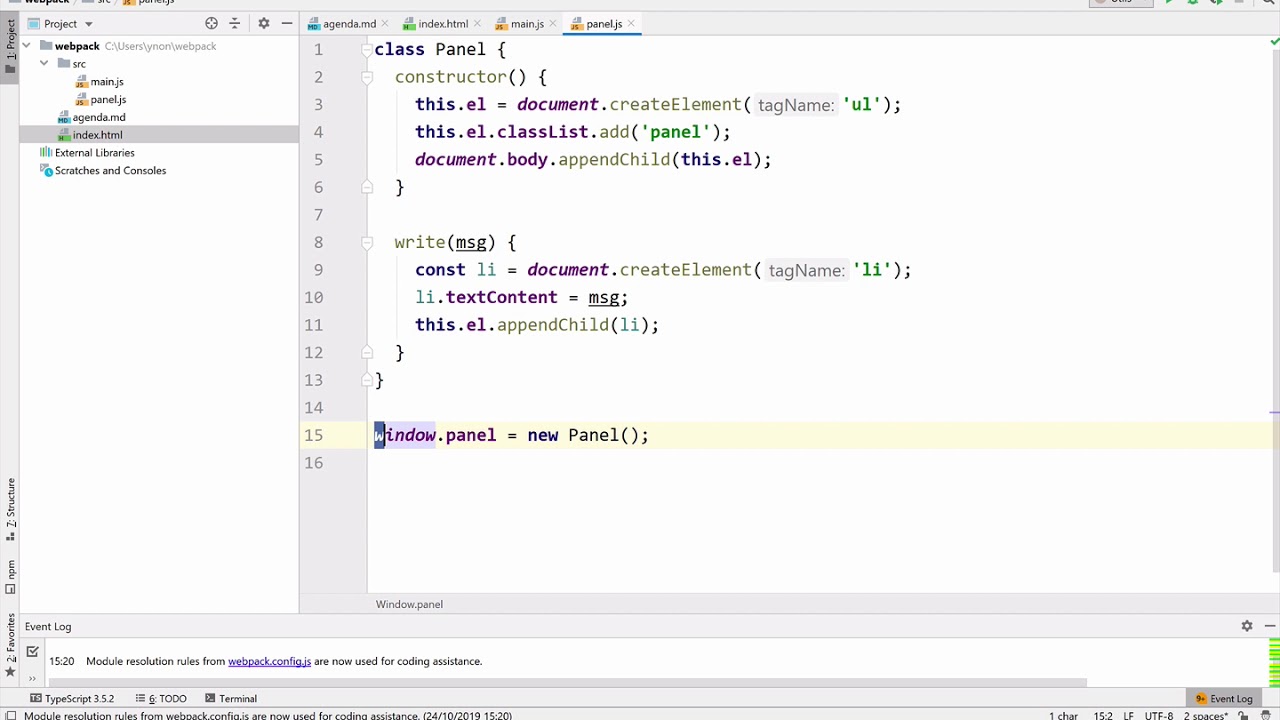Click 'panel' string on line 4
Screen dimensions: 1280x720
[675, 132]
